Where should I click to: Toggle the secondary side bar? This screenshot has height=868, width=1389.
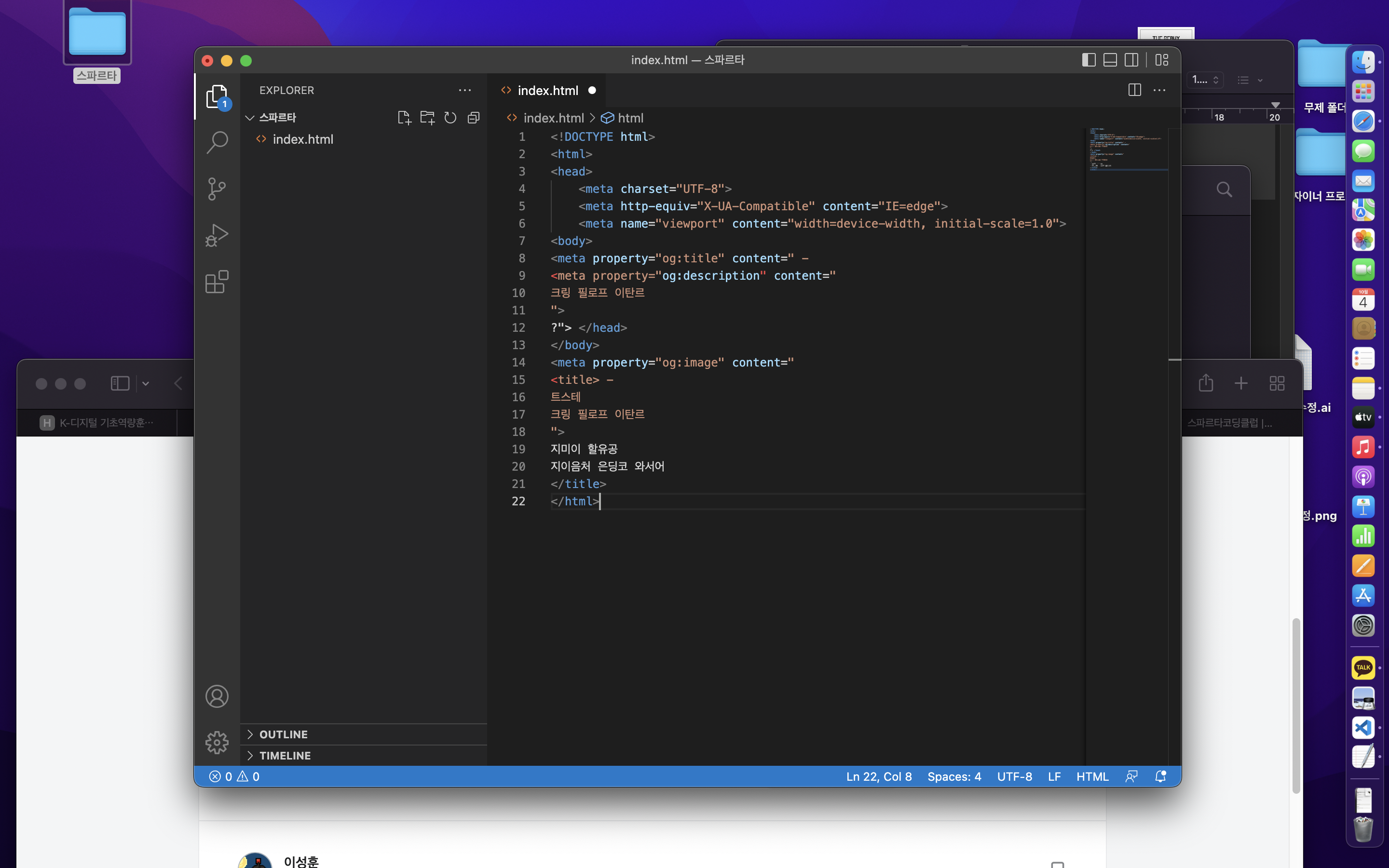(1131, 60)
